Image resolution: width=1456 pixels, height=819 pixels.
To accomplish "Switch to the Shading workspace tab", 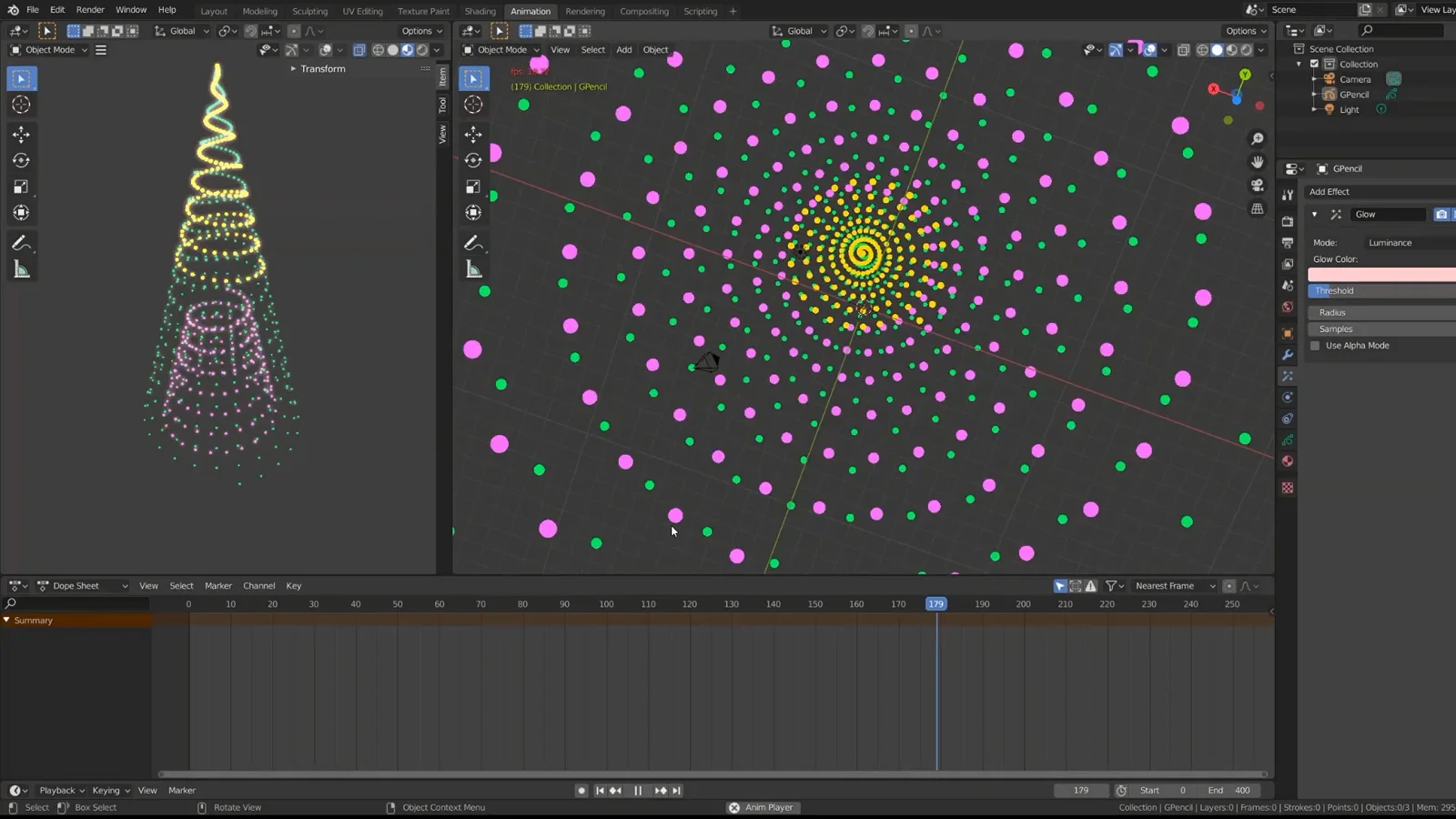I will tap(480, 11).
